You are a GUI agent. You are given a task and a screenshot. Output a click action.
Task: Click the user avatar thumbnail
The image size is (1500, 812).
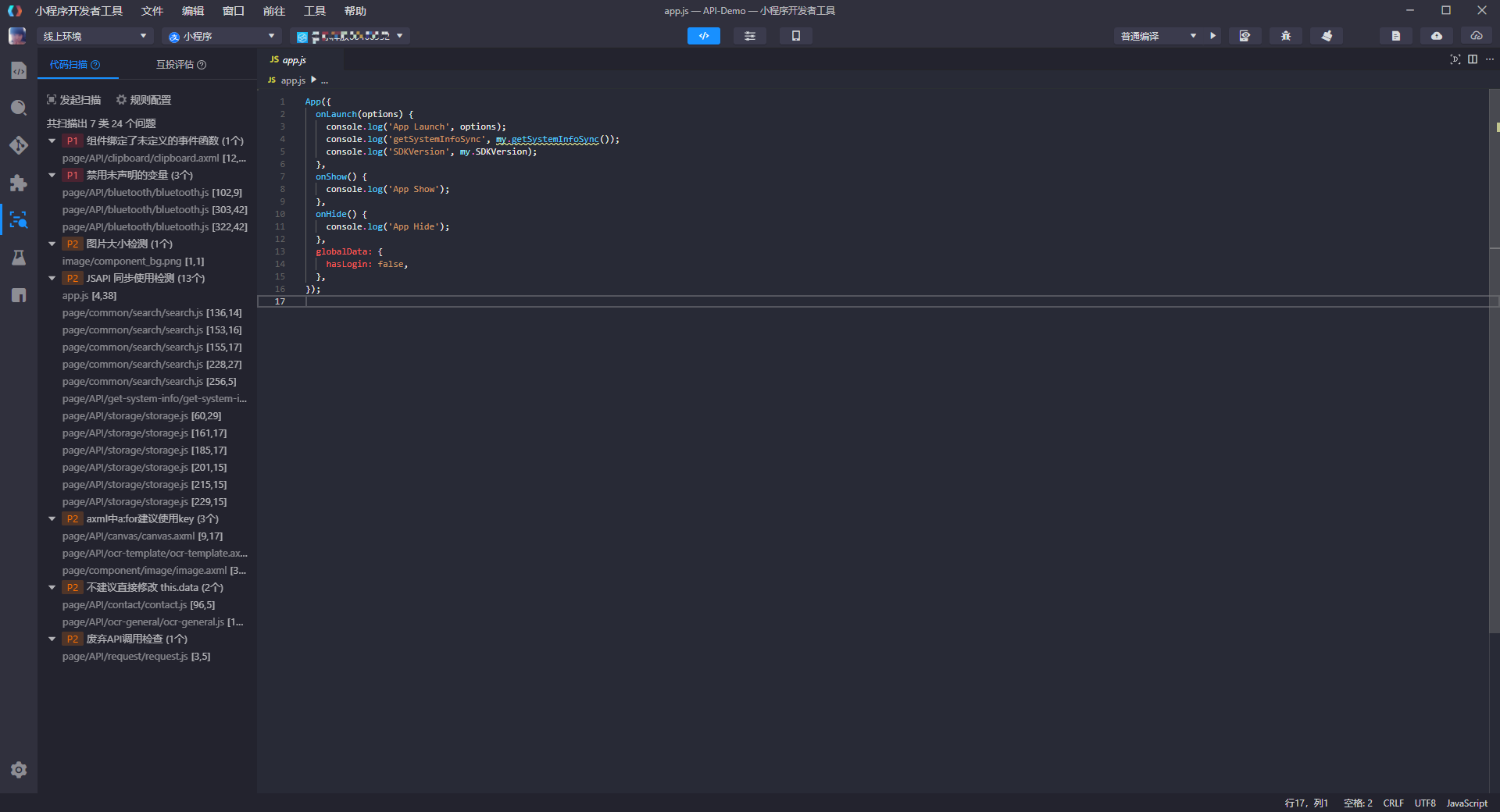(17, 36)
